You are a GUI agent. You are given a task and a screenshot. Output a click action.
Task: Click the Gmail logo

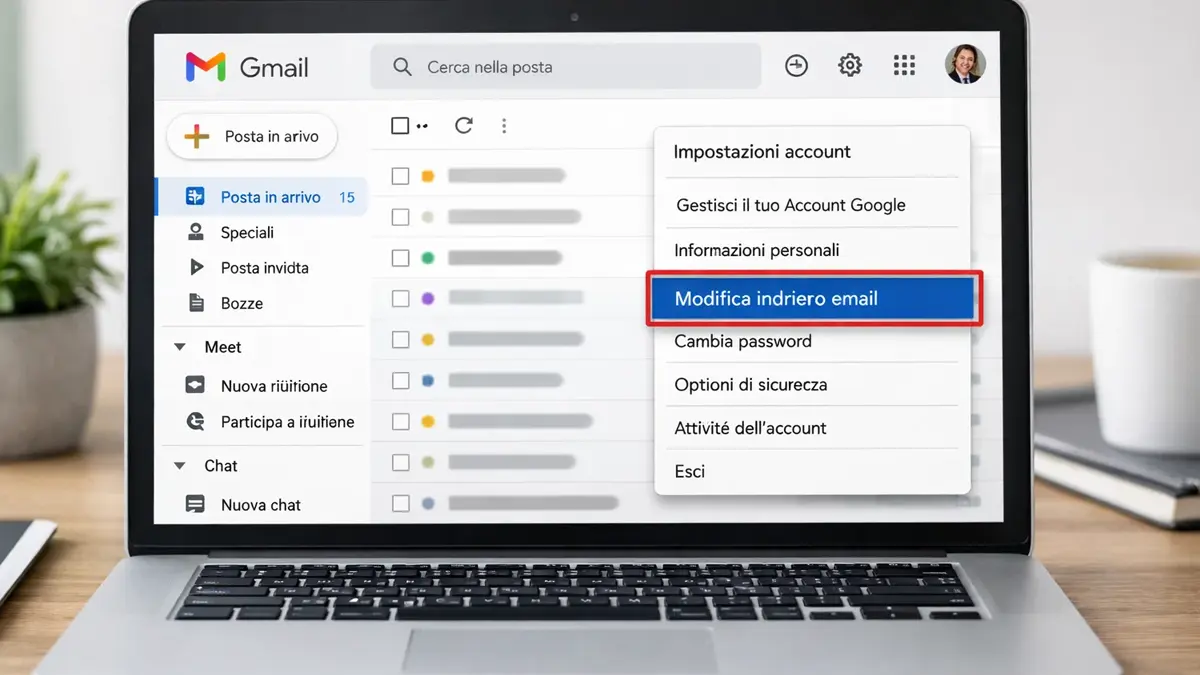(247, 67)
